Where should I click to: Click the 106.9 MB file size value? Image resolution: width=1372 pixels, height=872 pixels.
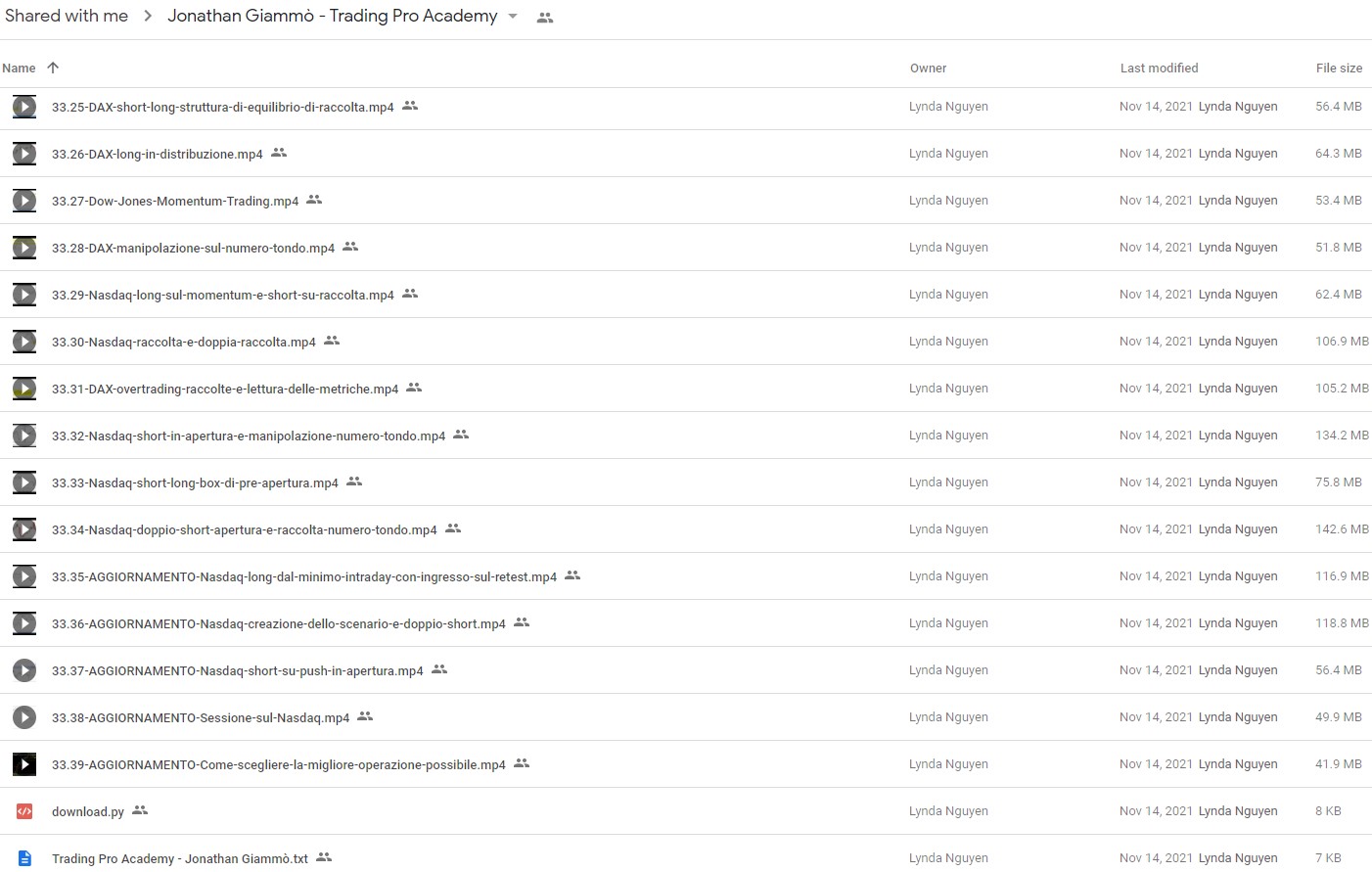click(1342, 342)
